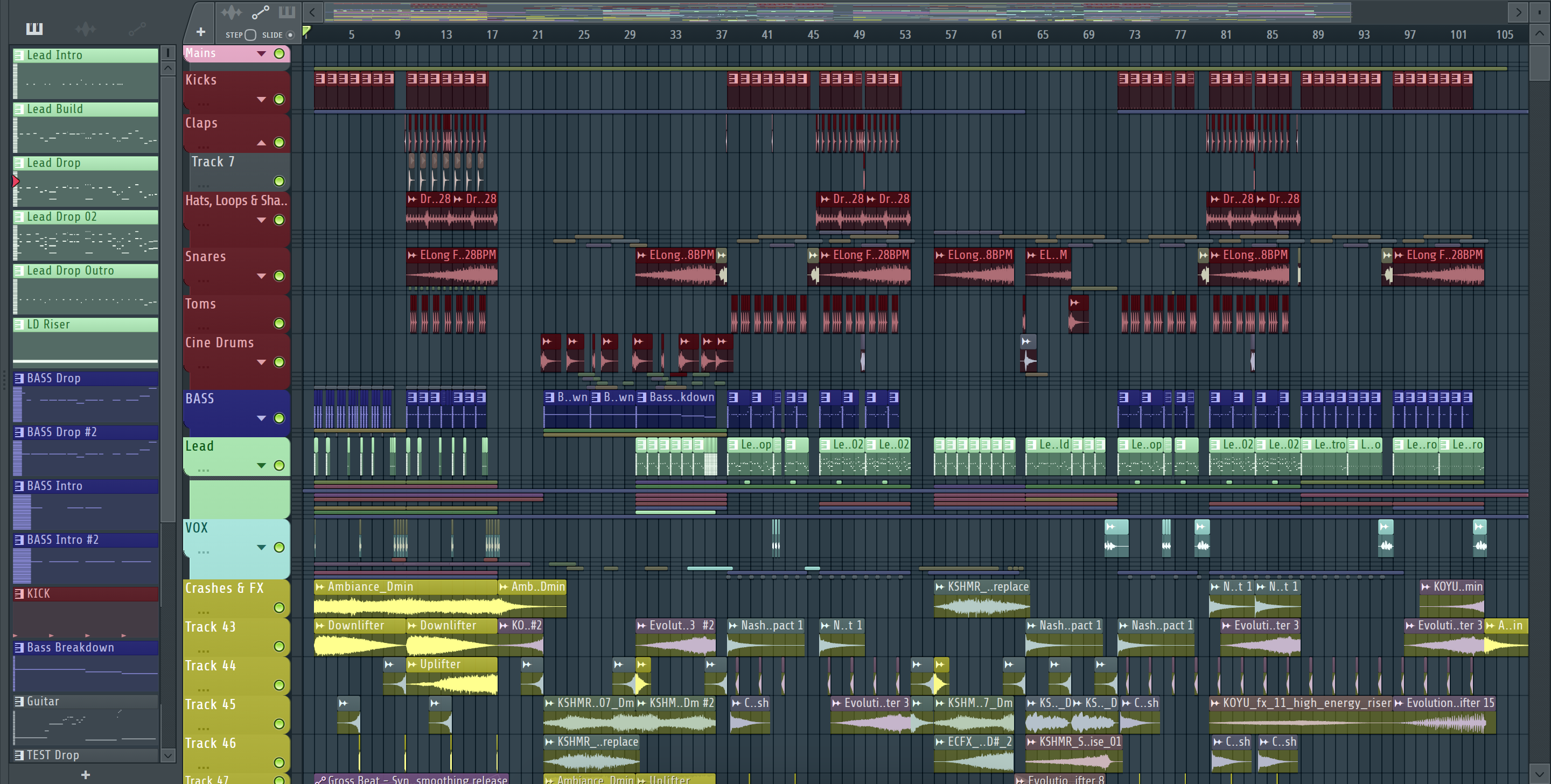Click the Bass..kdown pattern clip icon

[x=642, y=398]
